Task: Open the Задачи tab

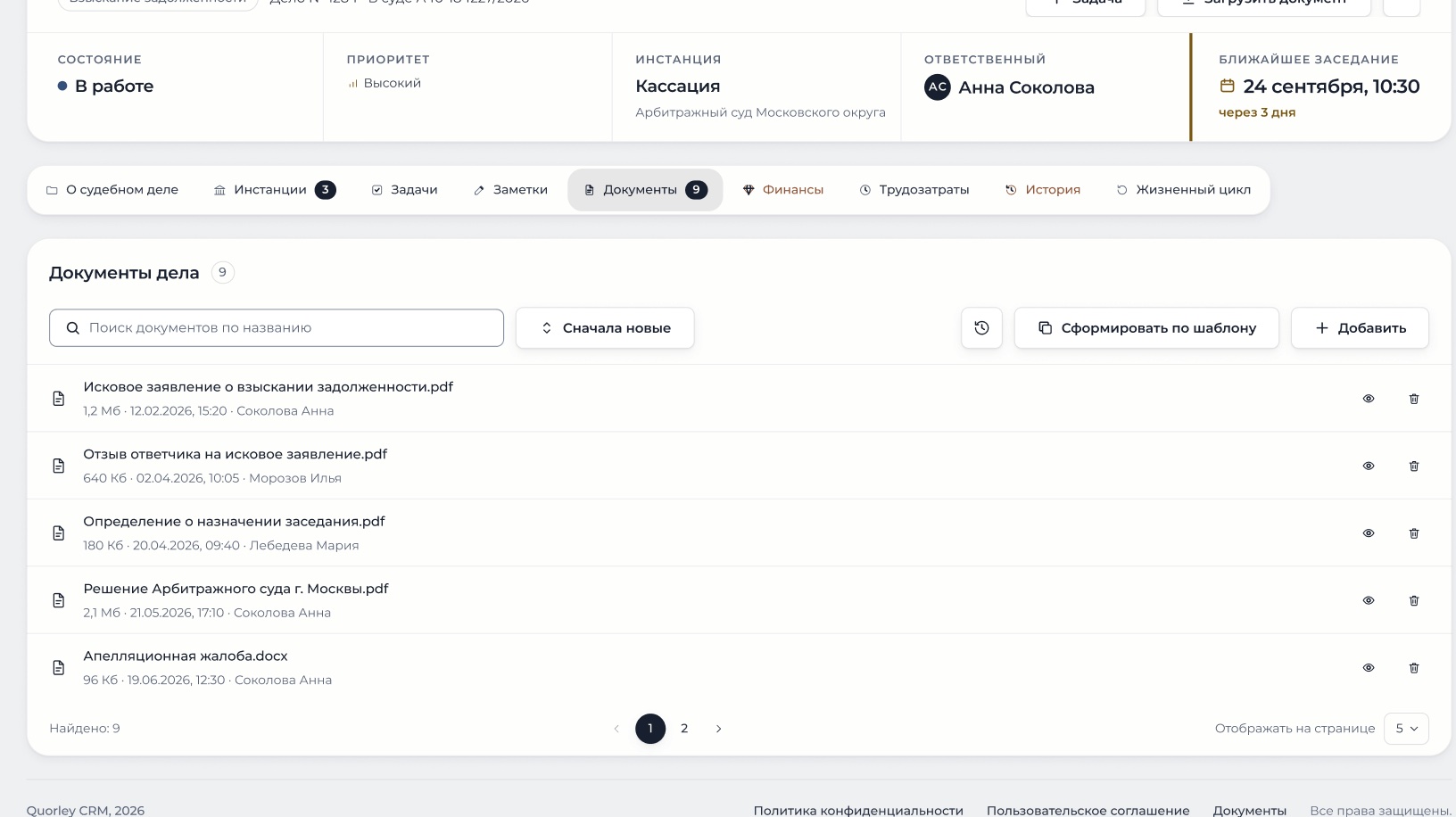Action: 404,190
